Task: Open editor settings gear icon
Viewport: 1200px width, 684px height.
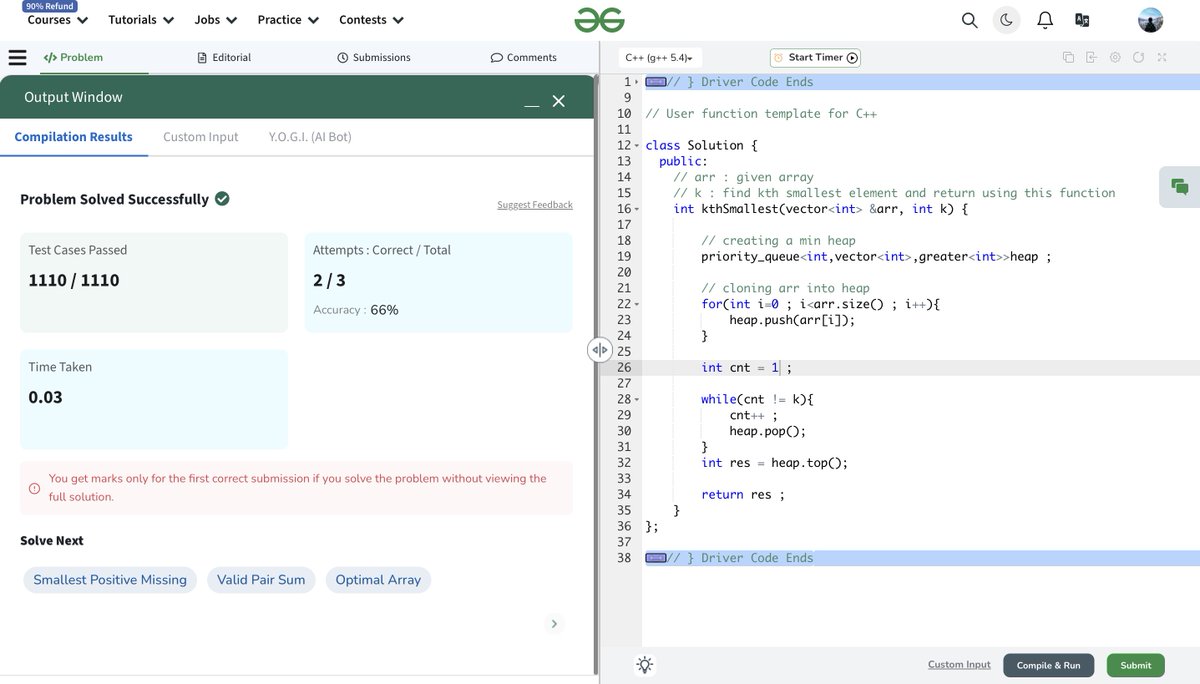Action: 1115,58
